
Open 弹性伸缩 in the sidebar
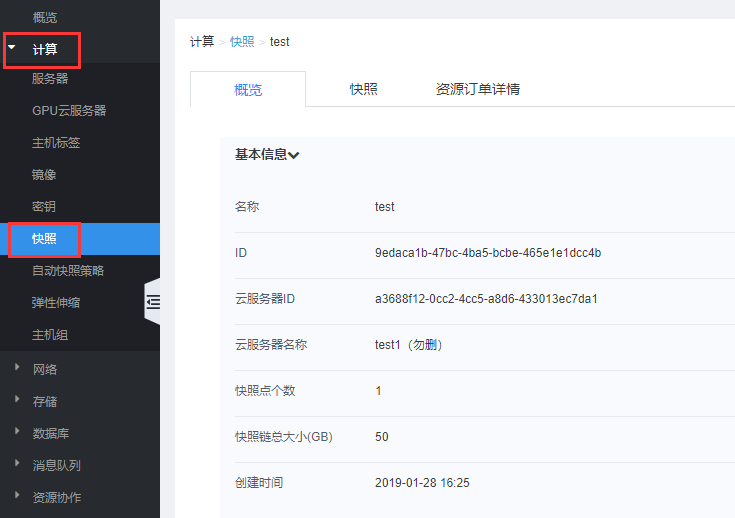[56, 302]
